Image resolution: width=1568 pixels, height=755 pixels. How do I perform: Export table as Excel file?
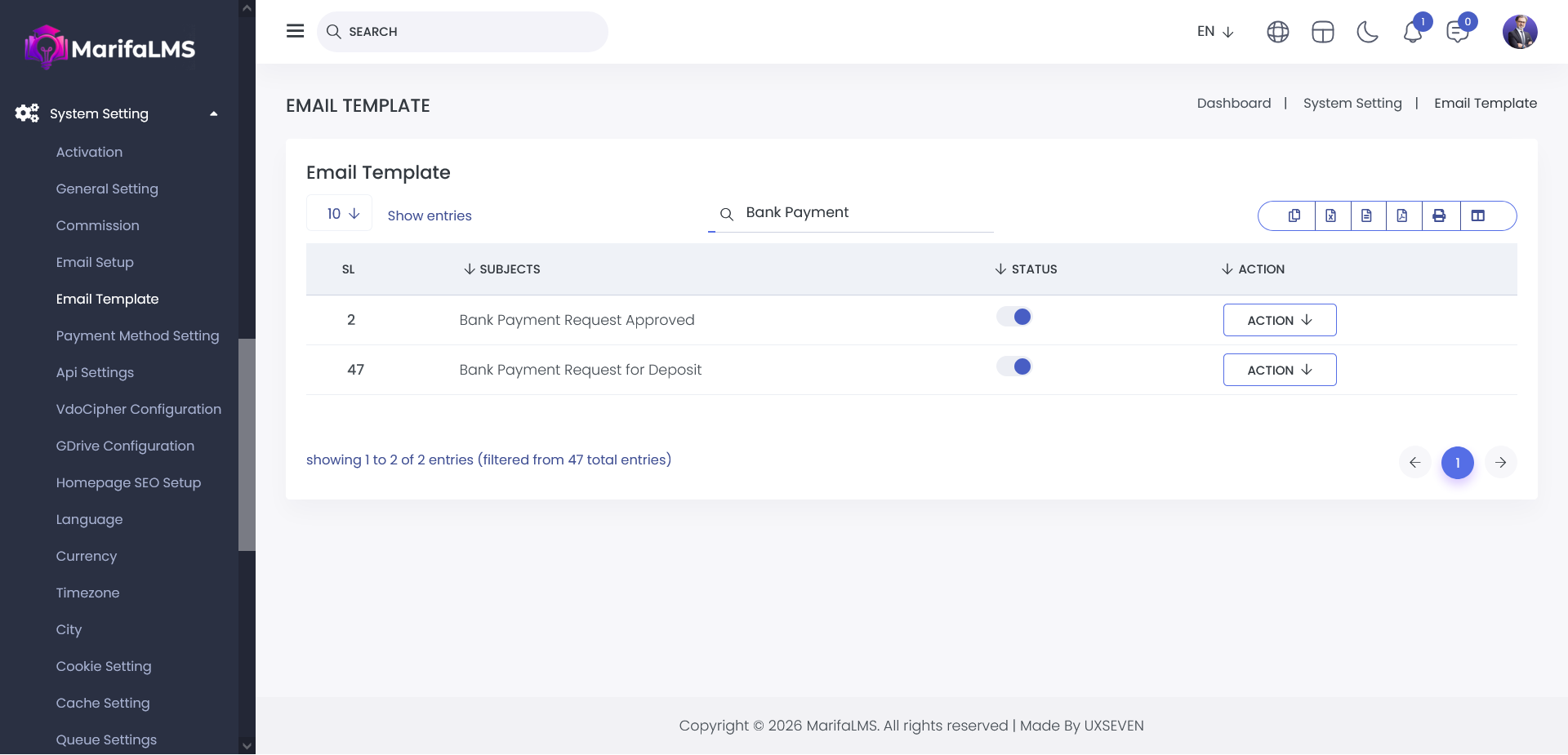coord(1330,215)
